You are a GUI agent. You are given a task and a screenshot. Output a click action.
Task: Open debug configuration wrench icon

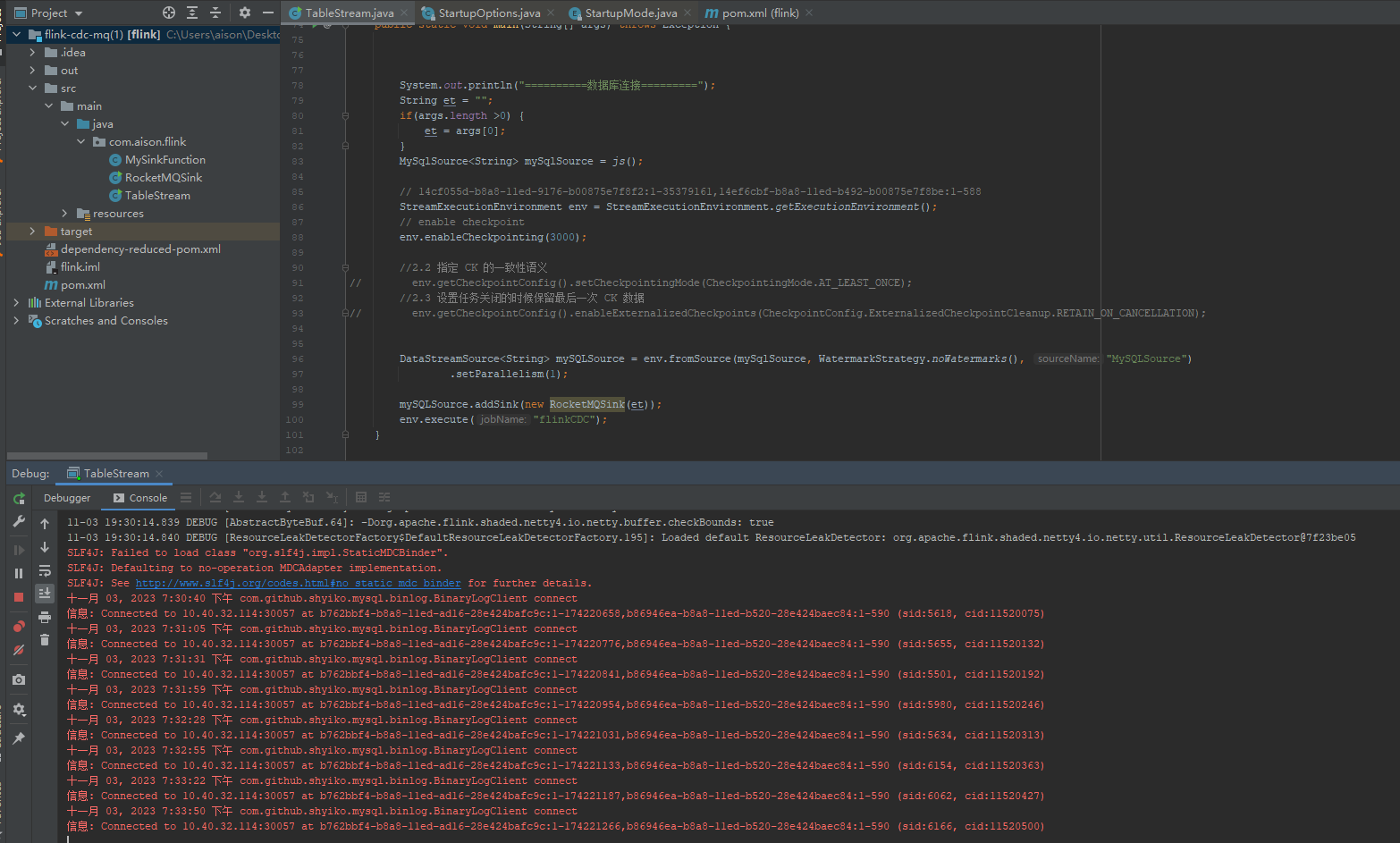click(x=19, y=521)
